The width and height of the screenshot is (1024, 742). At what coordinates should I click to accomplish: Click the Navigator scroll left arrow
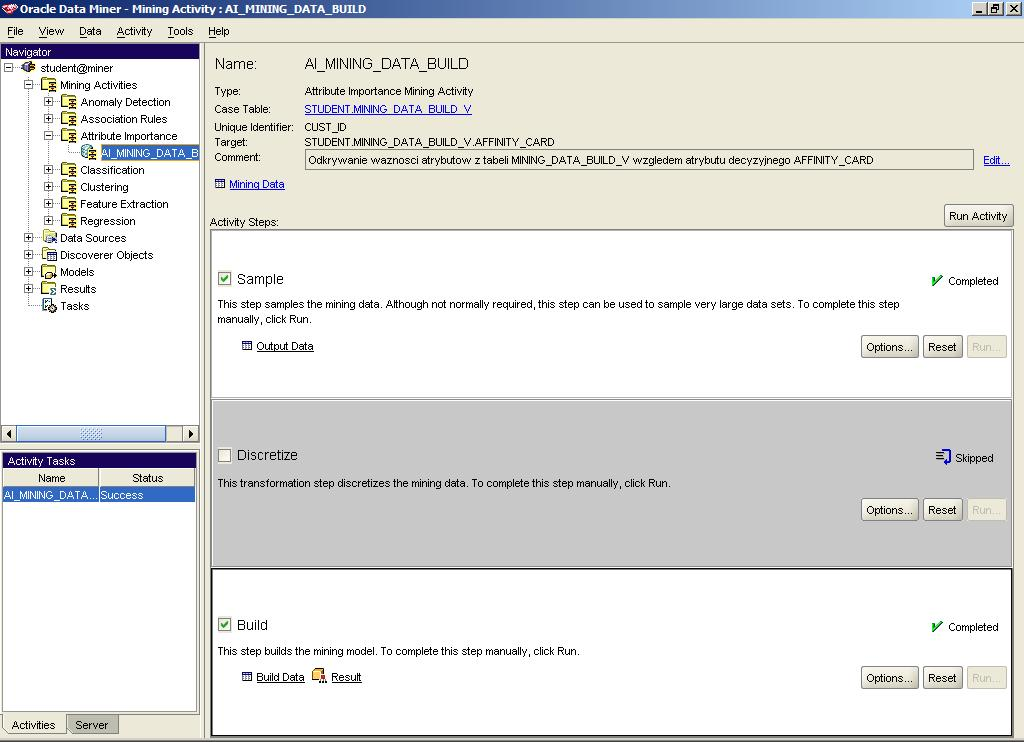coord(8,433)
